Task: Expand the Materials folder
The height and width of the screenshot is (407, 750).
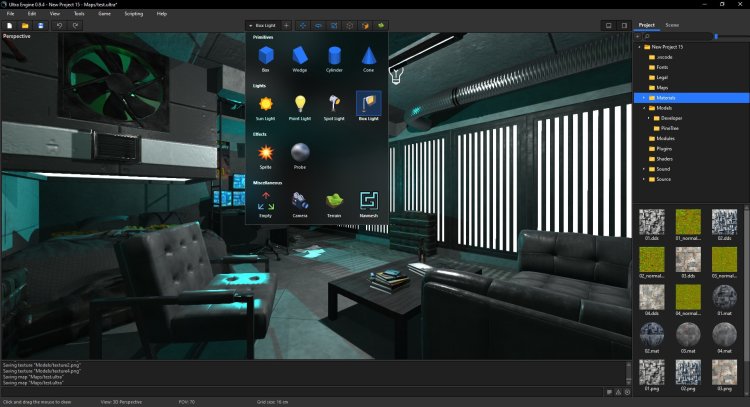Action: [644, 97]
